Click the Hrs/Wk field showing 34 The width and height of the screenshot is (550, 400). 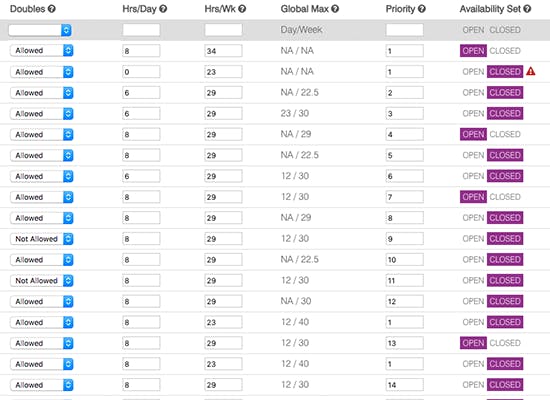(223, 51)
